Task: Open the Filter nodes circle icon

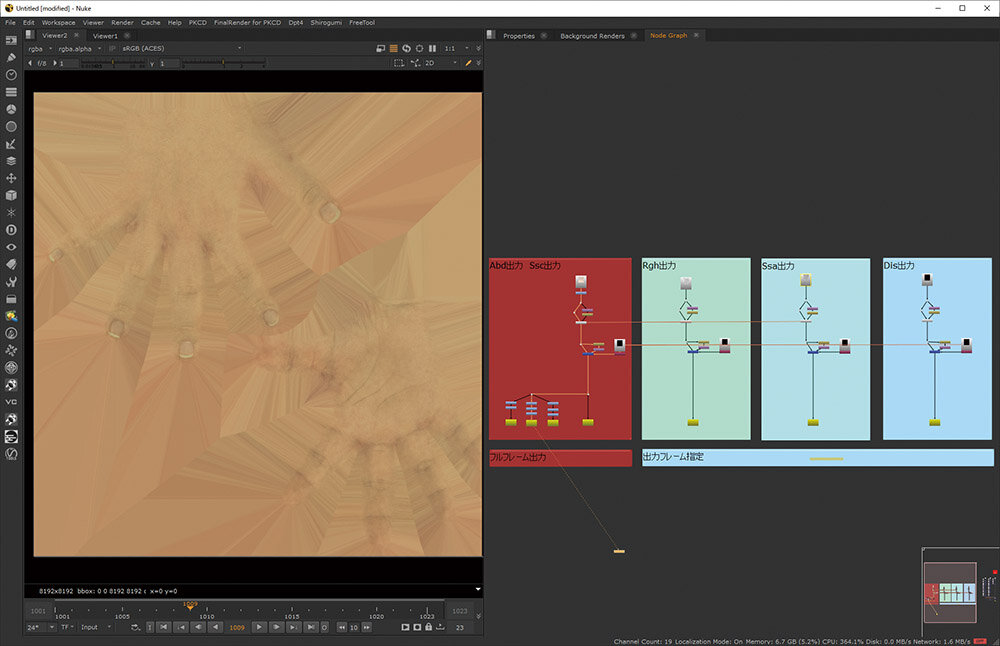Action: coord(11,126)
